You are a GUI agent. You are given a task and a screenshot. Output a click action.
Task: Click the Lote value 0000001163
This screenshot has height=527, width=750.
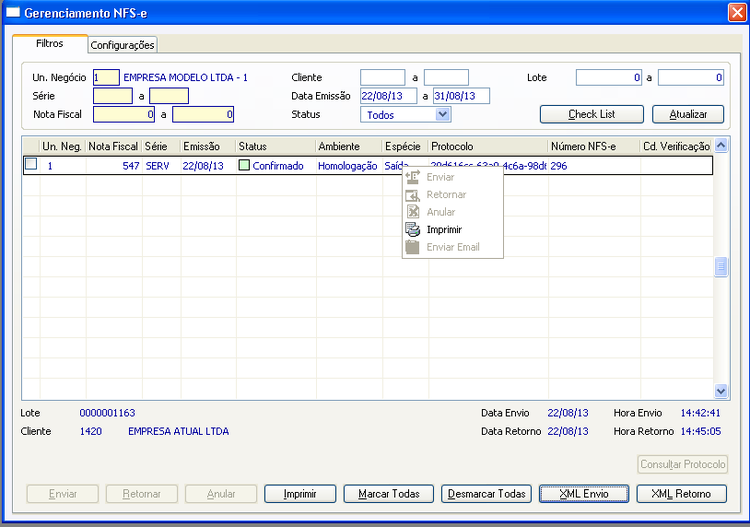[x=107, y=413]
